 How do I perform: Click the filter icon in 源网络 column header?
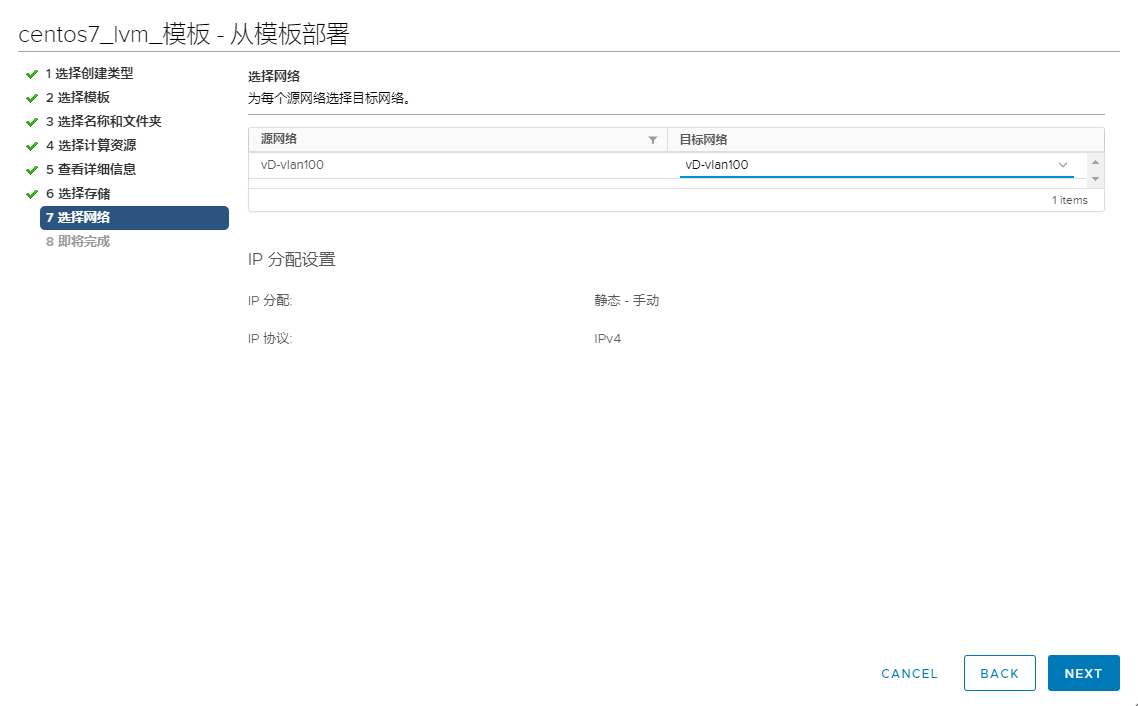click(x=652, y=140)
